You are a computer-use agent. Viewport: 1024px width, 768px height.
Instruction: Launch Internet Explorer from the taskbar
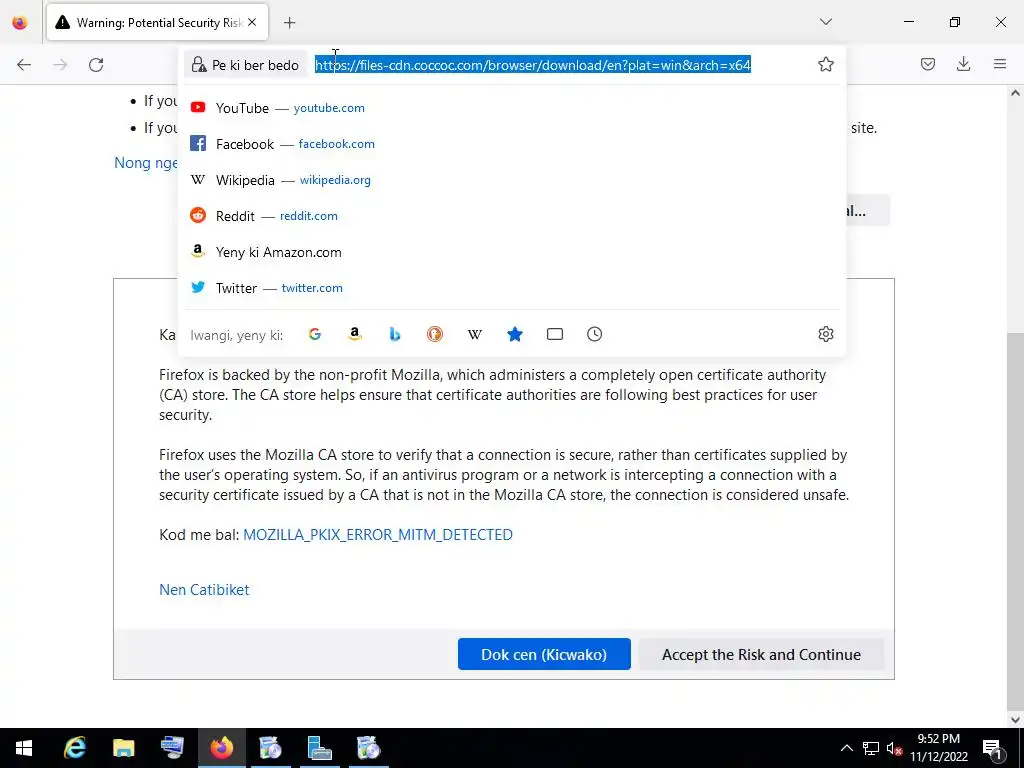[x=74, y=748]
